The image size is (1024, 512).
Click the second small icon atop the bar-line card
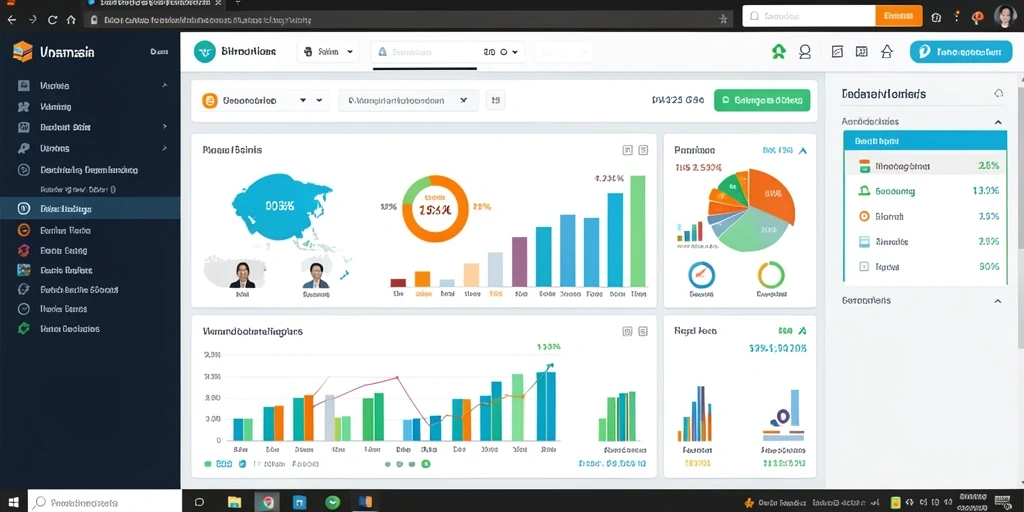click(x=643, y=332)
